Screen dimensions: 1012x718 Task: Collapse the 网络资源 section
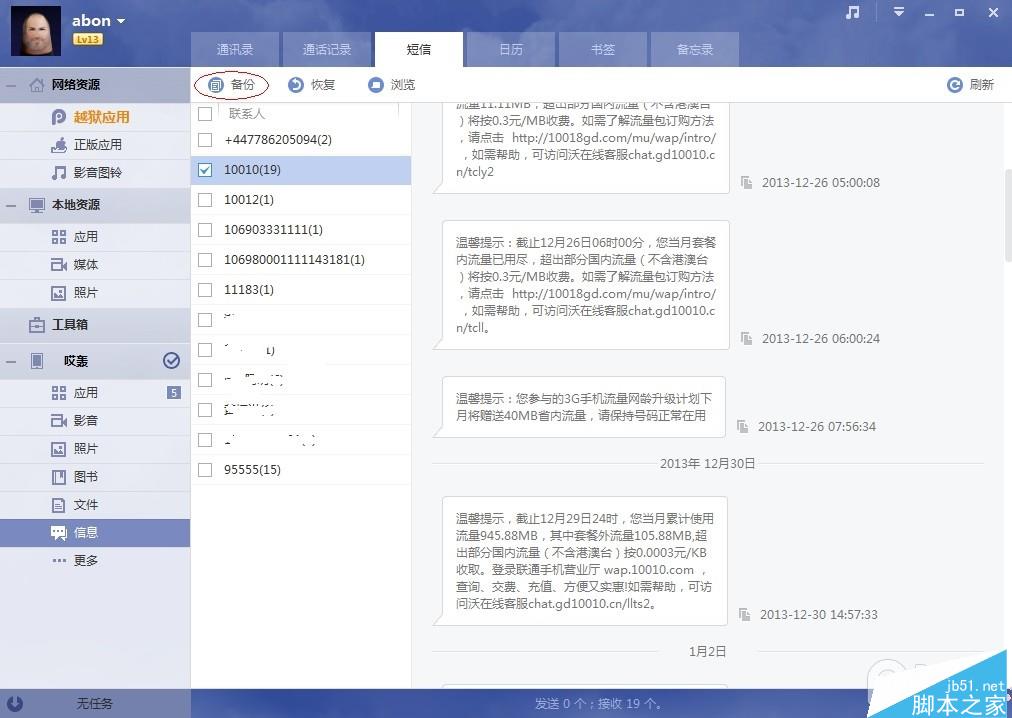[10, 85]
